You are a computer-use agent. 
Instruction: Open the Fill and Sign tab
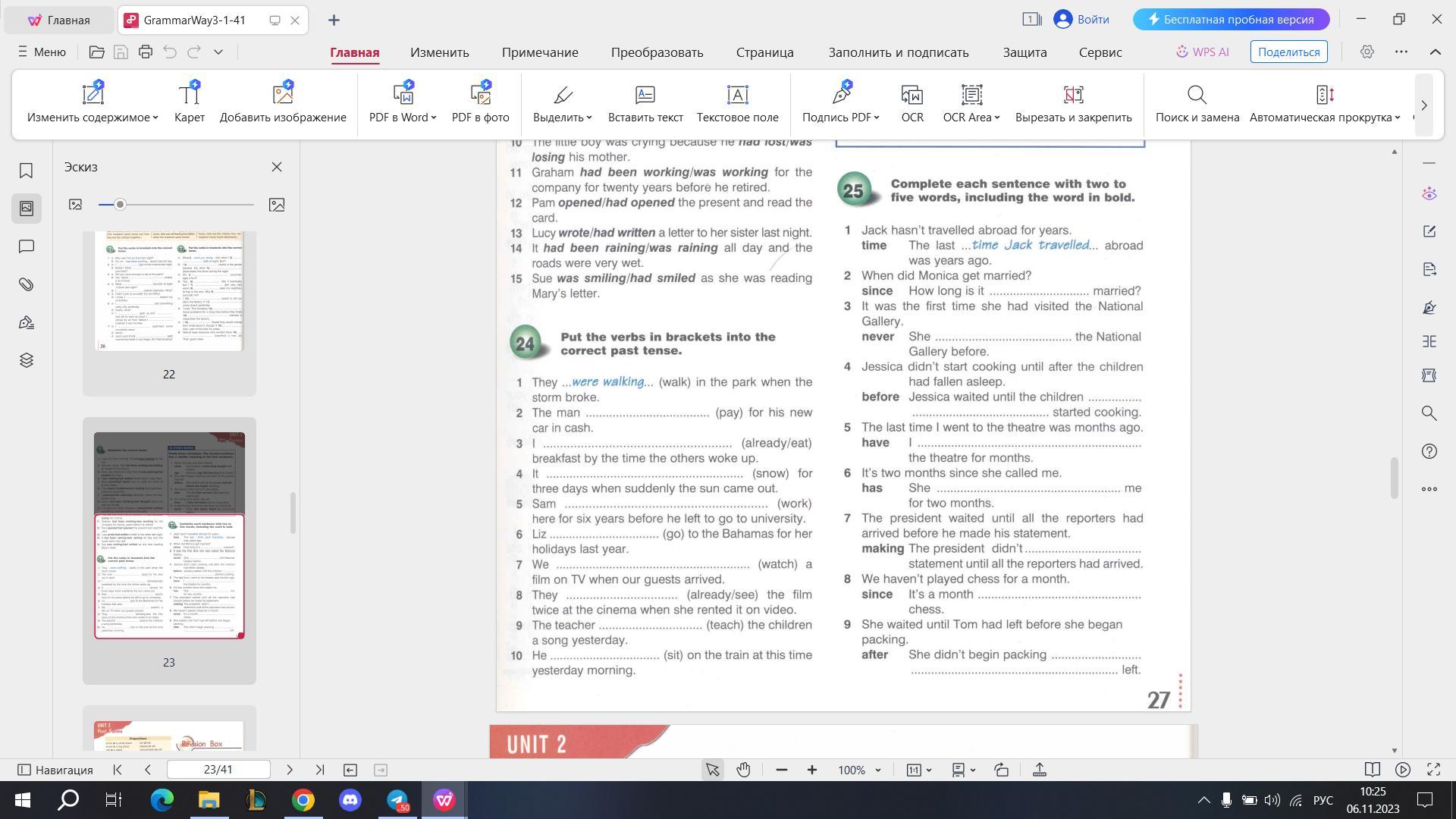(x=898, y=52)
